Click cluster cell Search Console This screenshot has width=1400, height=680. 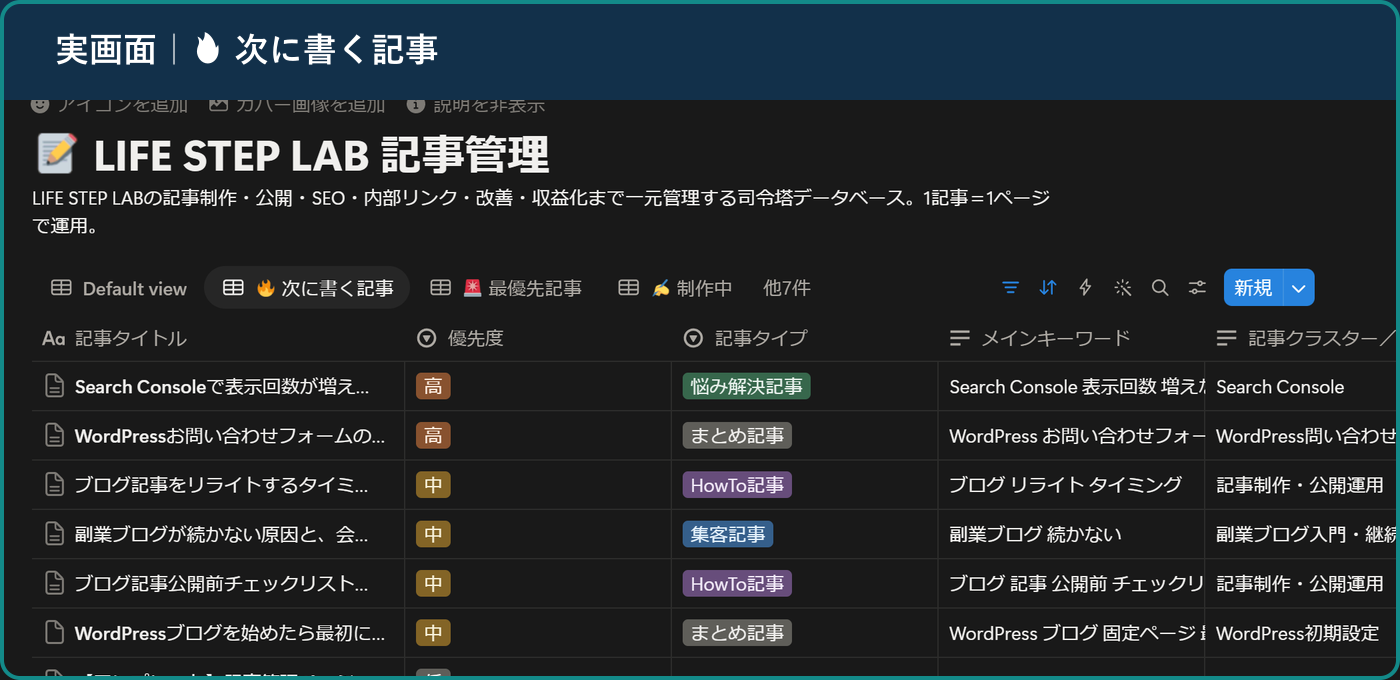[1280, 387]
